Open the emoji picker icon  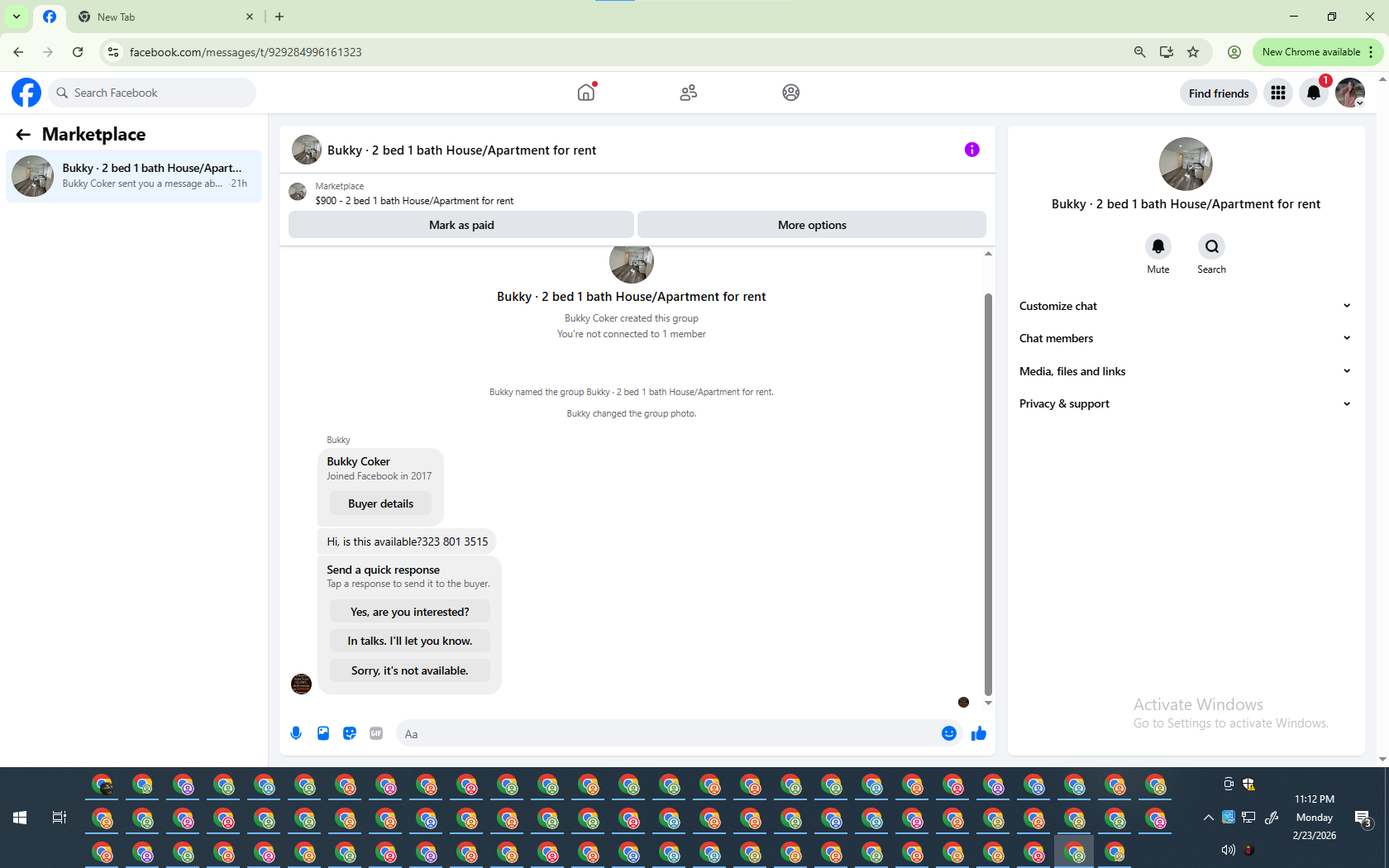click(x=949, y=733)
